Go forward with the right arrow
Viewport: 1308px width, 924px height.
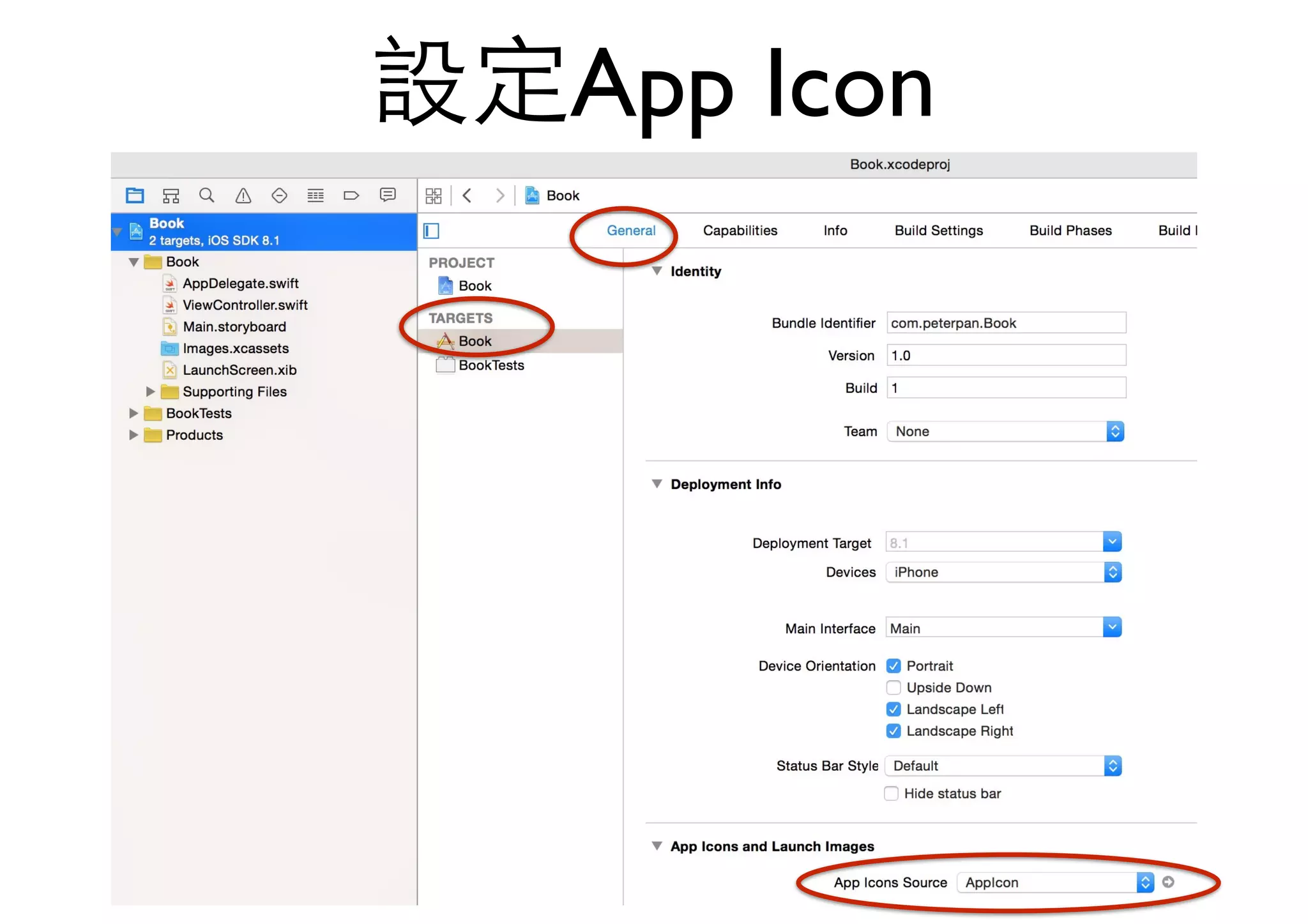pos(500,195)
